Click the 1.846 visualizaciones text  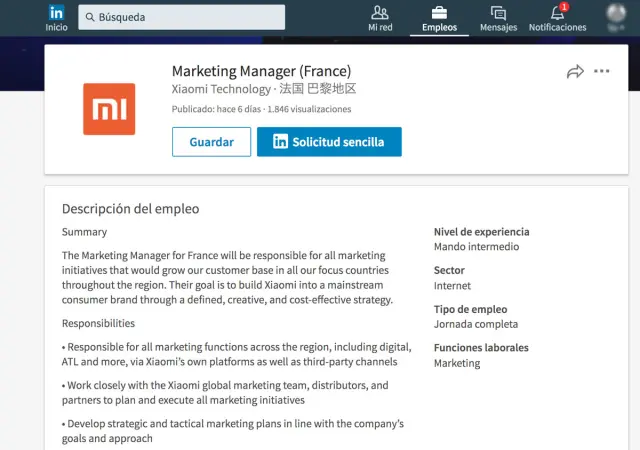(x=309, y=108)
